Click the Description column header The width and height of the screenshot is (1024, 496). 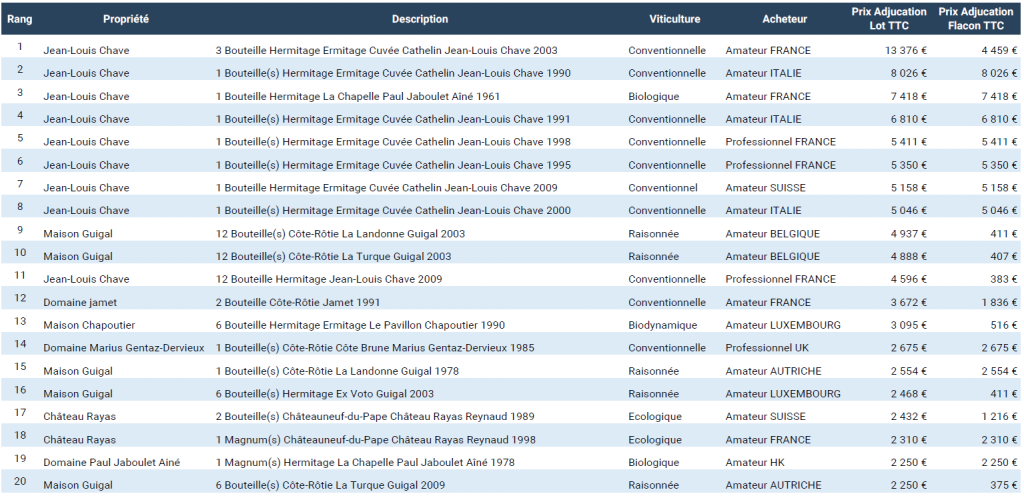point(420,19)
